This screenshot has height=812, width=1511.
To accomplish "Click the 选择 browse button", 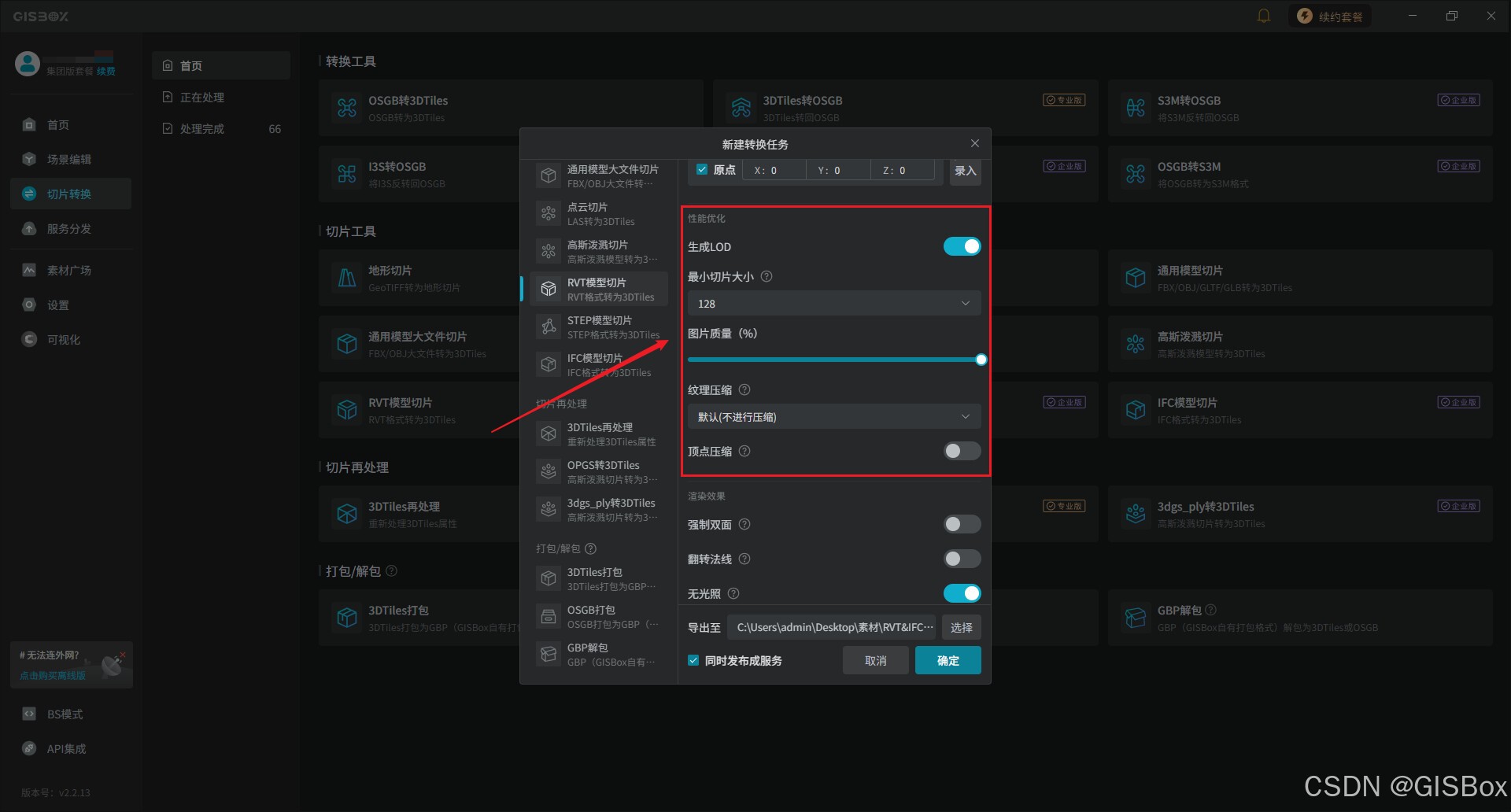I will 961,627.
